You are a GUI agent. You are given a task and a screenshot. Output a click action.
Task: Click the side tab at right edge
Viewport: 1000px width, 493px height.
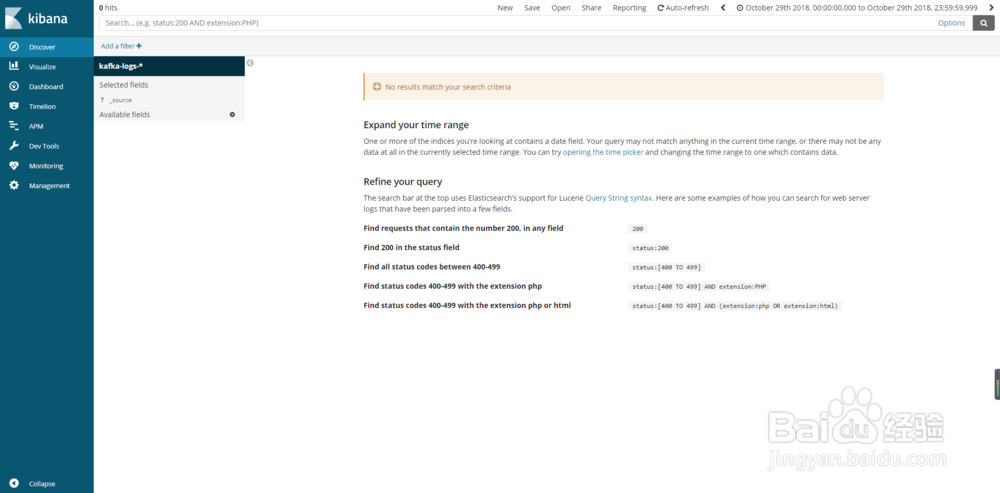(997, 384)
